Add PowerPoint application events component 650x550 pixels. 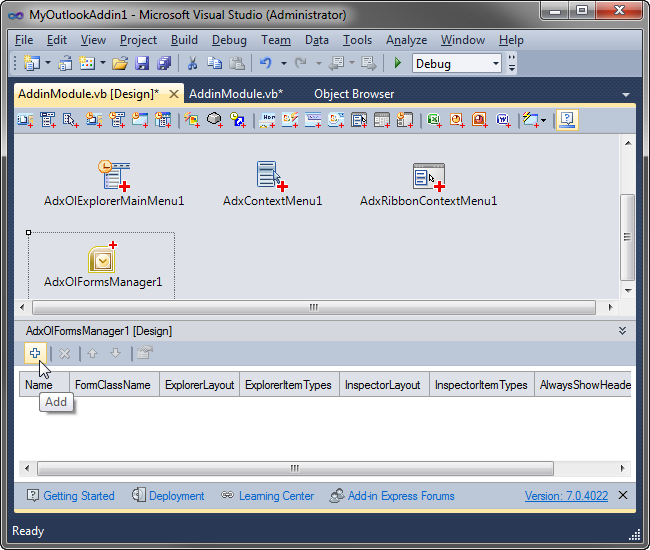[480, 120]
